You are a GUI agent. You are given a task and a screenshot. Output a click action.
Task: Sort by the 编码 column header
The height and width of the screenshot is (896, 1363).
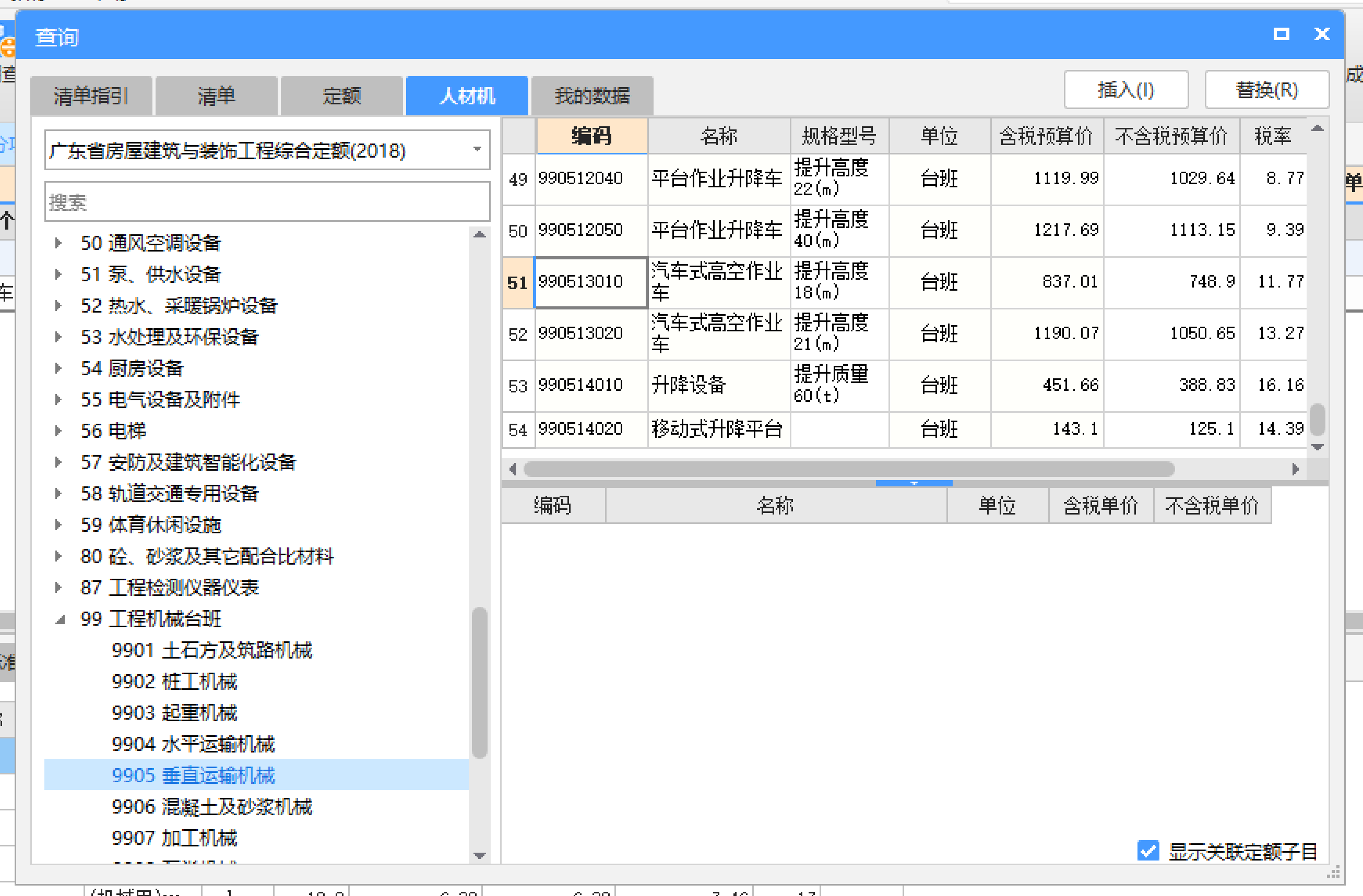(591, 136)
